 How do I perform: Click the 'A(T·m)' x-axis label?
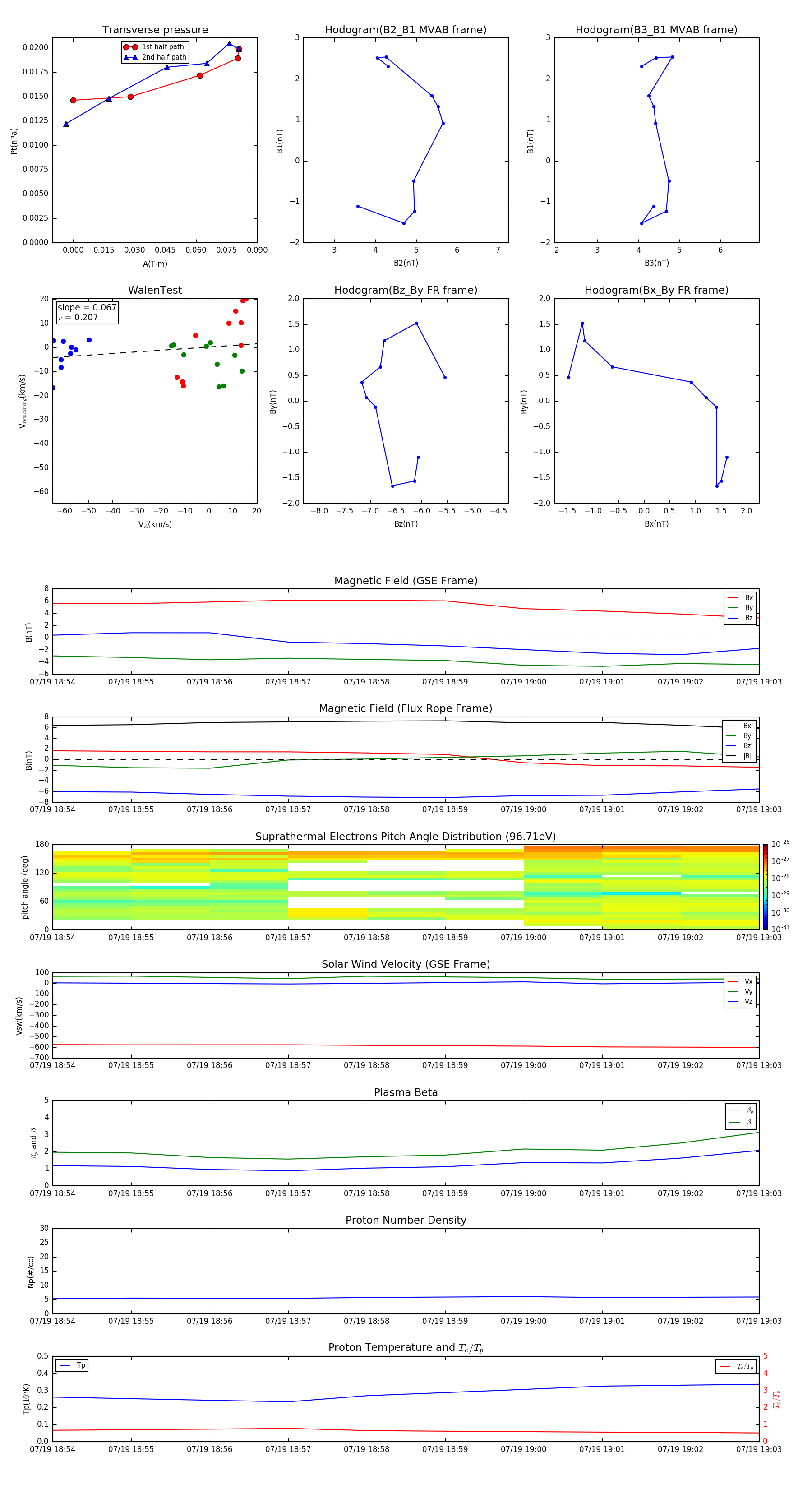(x=155, y=264)
